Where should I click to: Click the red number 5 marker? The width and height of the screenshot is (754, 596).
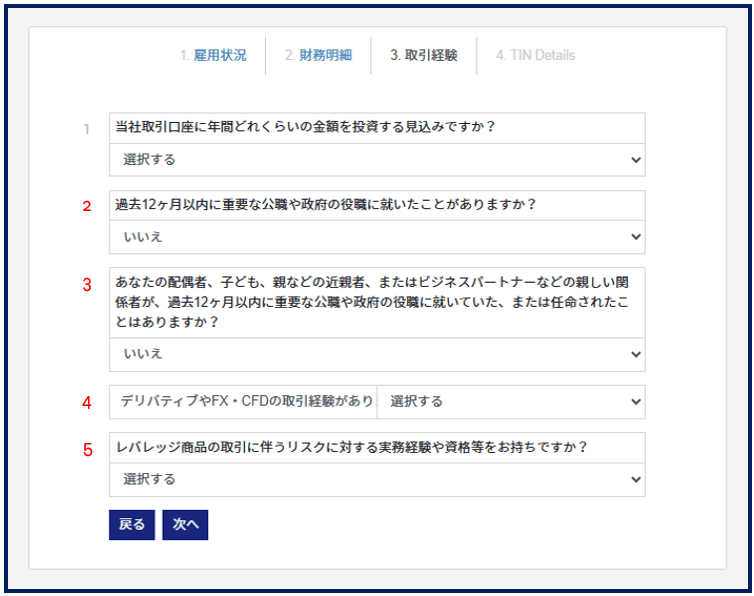[x=87, y=450]
